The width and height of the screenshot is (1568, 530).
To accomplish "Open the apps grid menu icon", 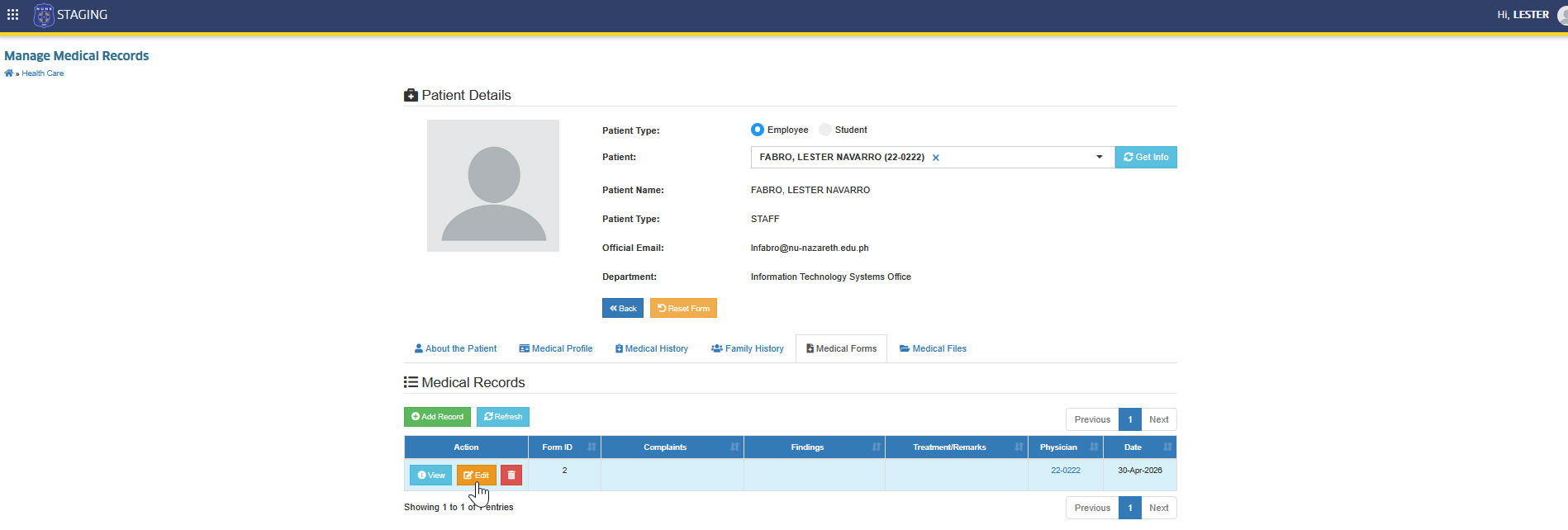I will tap(12, 15).
